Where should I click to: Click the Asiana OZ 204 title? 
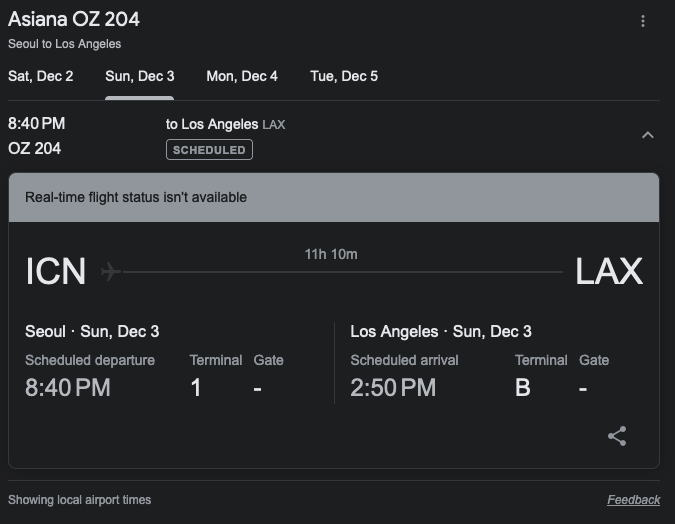(x=74, y=19)
